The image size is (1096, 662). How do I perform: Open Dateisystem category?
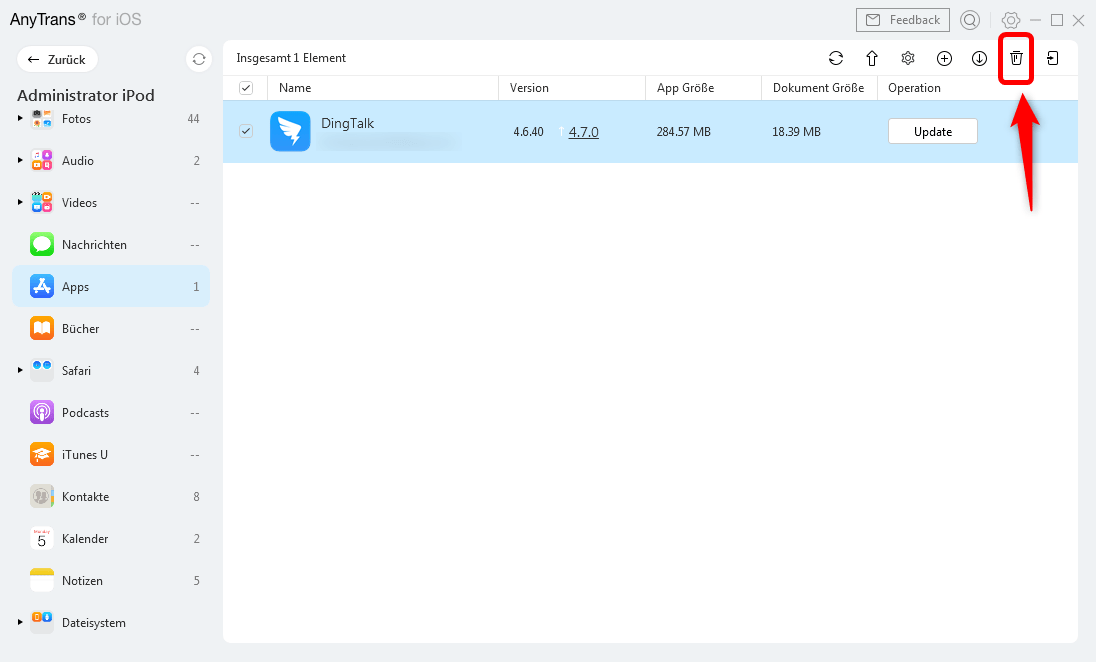[111, 622]
